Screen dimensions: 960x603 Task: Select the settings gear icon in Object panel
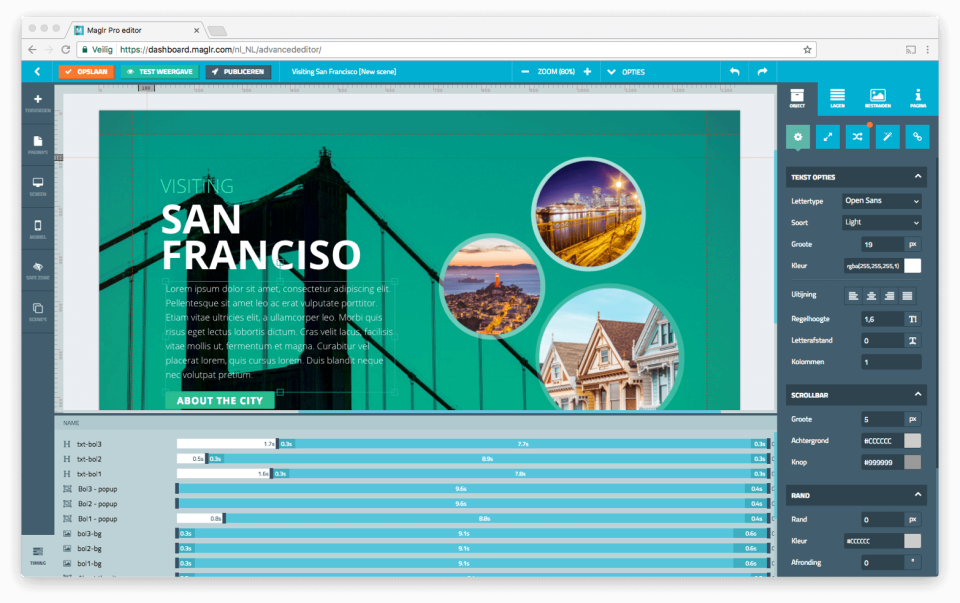point(799,137)
